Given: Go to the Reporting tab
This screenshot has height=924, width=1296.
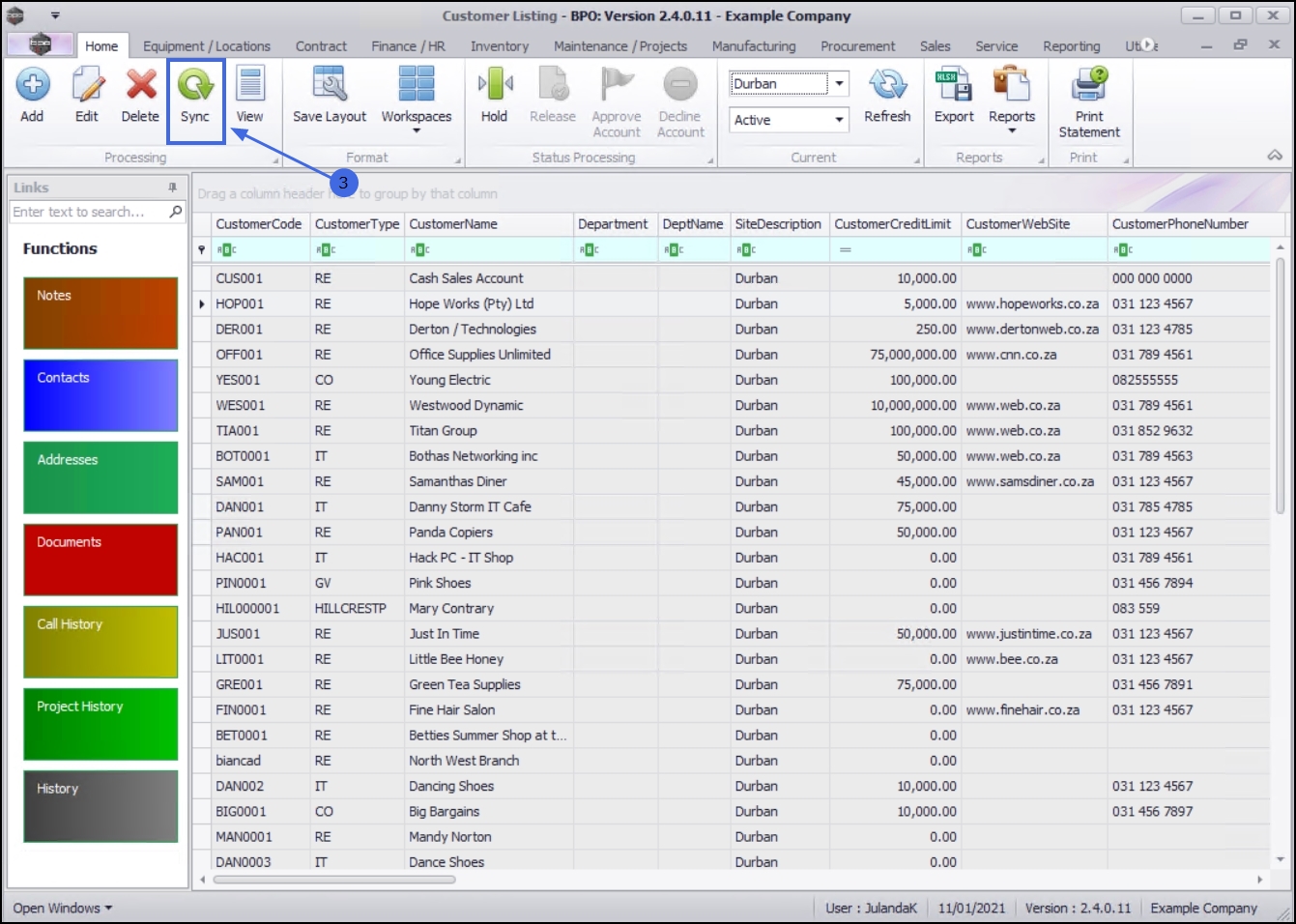Looking at the screenshot, I should (x=1071, y=46).
